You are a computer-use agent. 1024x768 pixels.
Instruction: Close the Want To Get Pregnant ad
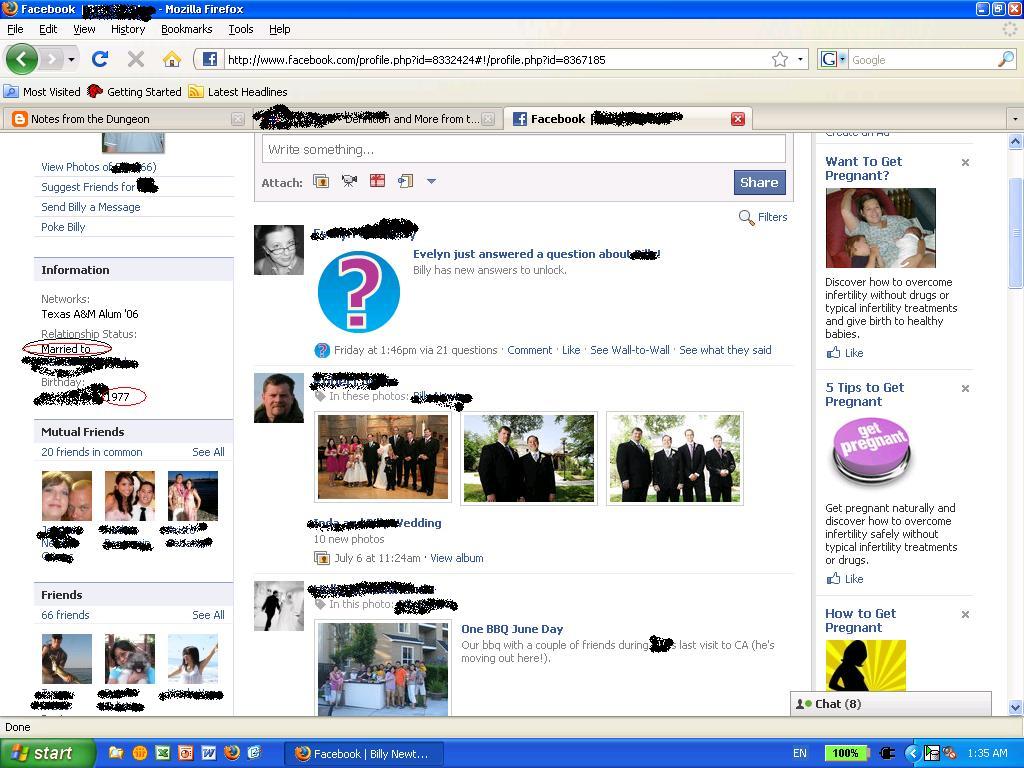pyautogui.click(x=965, y=162)
